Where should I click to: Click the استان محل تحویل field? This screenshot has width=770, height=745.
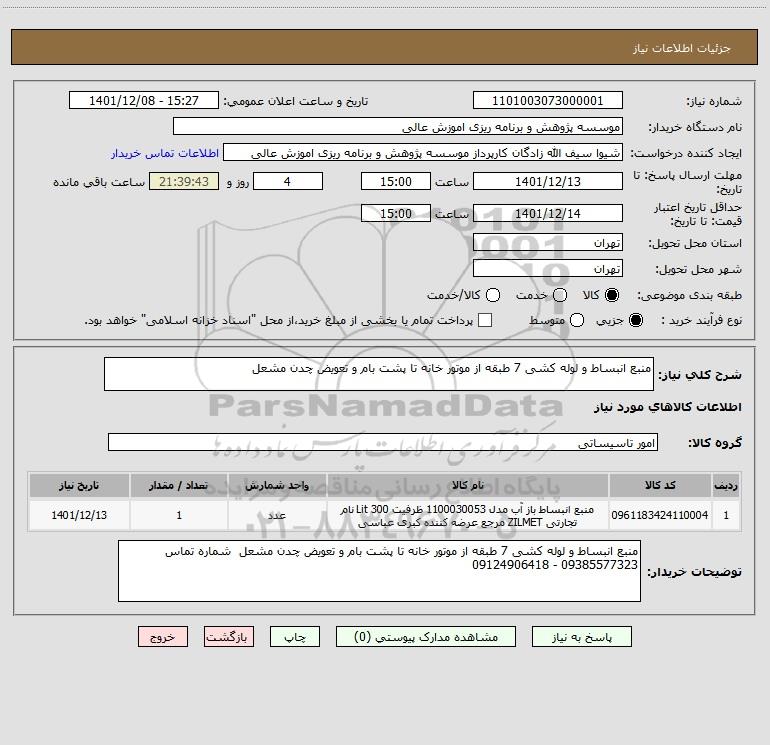coord(548,243)
